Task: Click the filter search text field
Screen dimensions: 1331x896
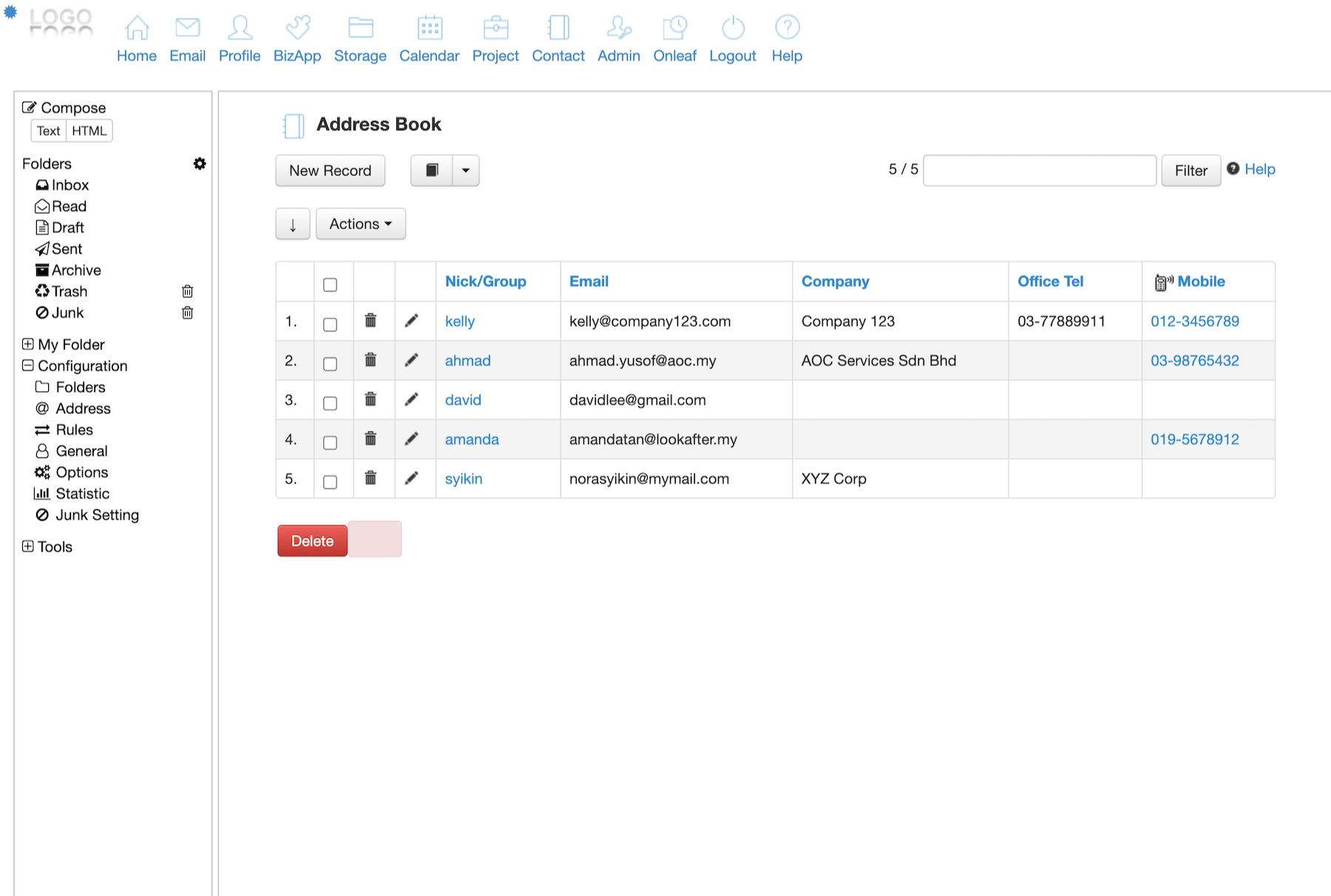Action: tap(1040, 171)
